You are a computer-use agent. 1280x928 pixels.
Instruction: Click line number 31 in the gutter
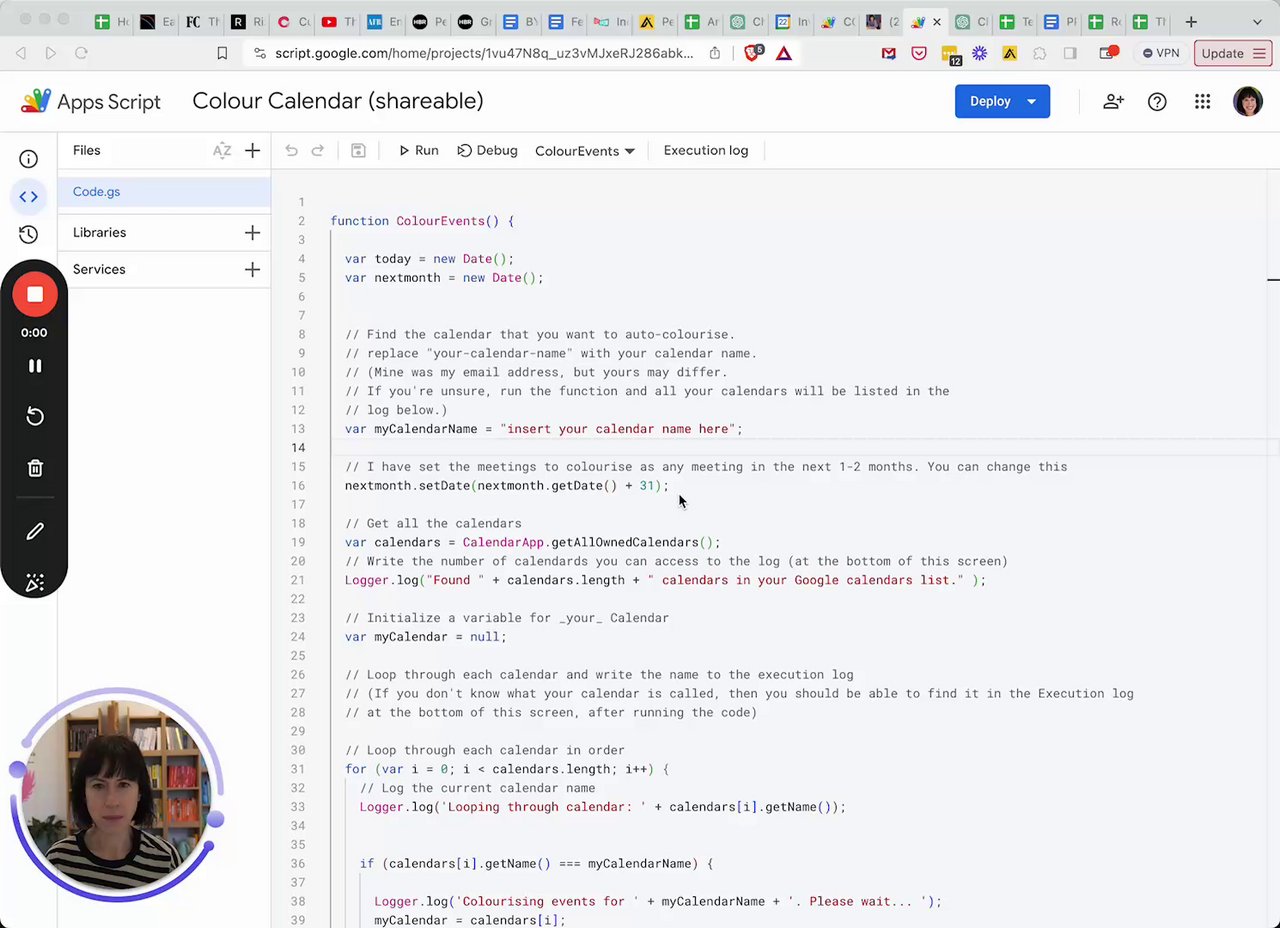(297, 769)
